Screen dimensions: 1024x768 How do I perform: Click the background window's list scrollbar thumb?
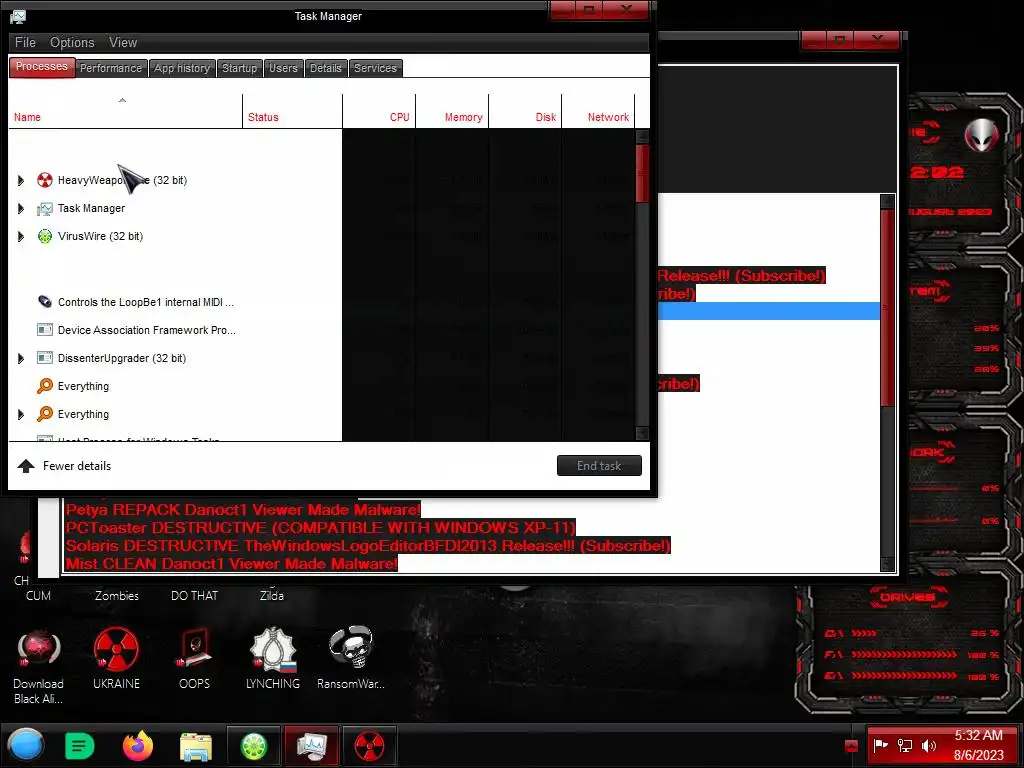[888, 307]
